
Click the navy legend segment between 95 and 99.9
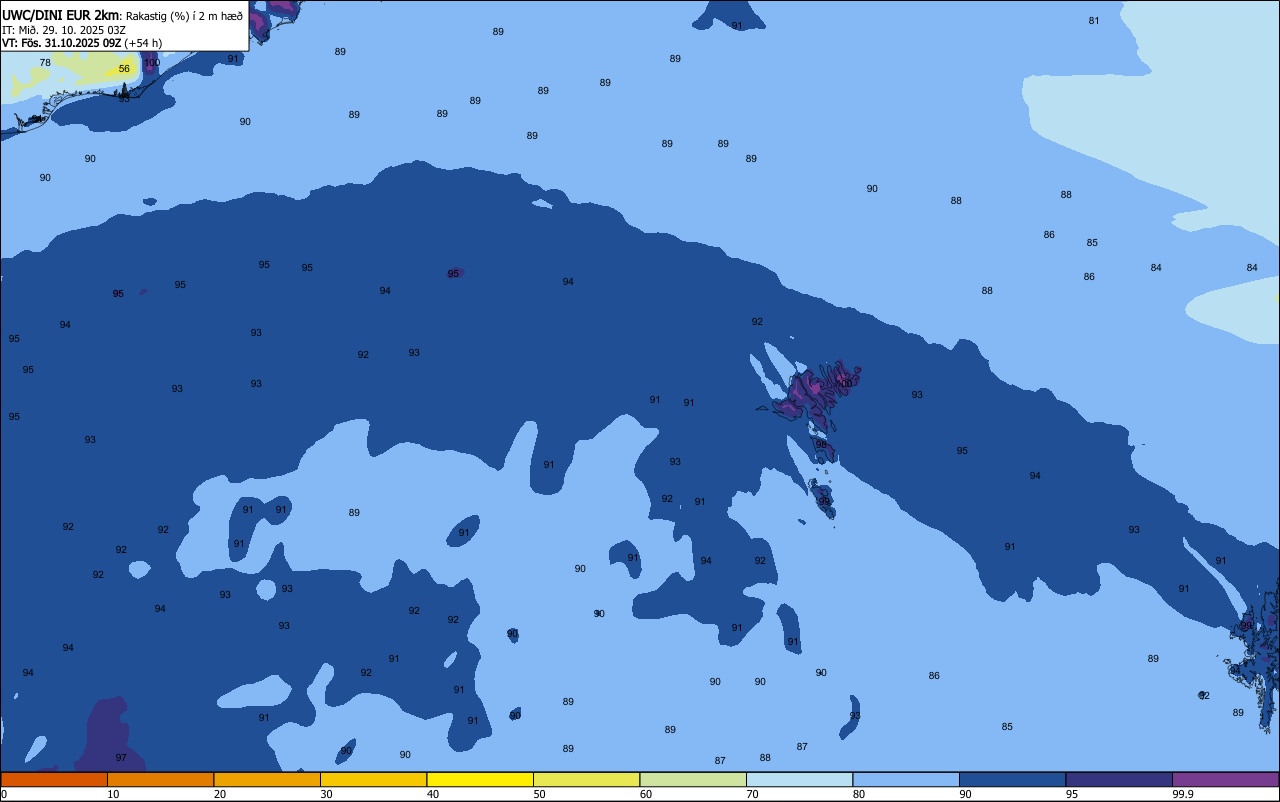pos(1119,779)
